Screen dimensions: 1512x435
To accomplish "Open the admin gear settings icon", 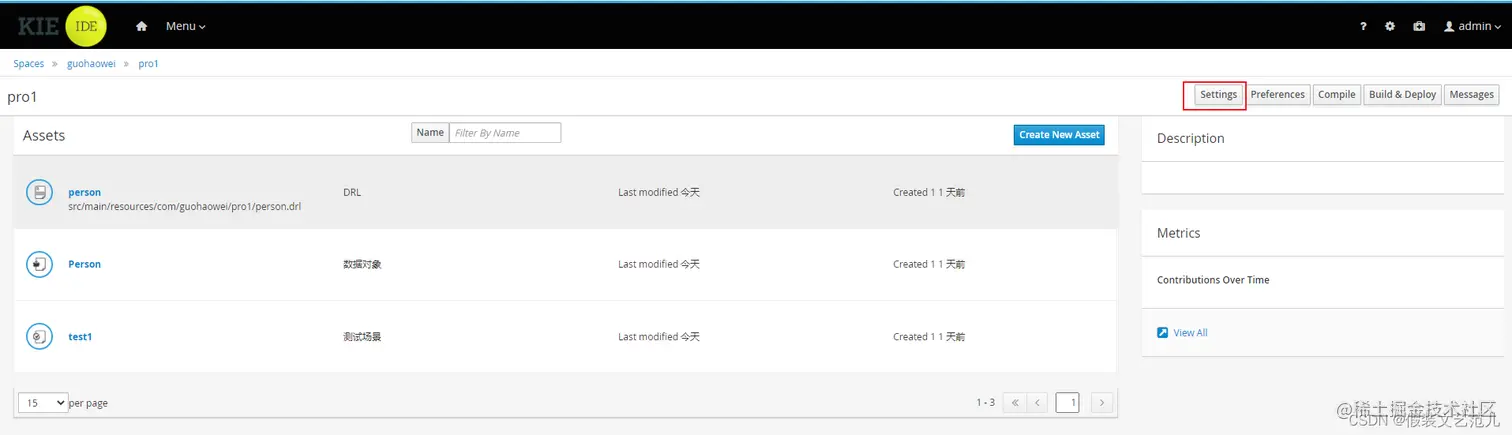I will pos(1390,27).
